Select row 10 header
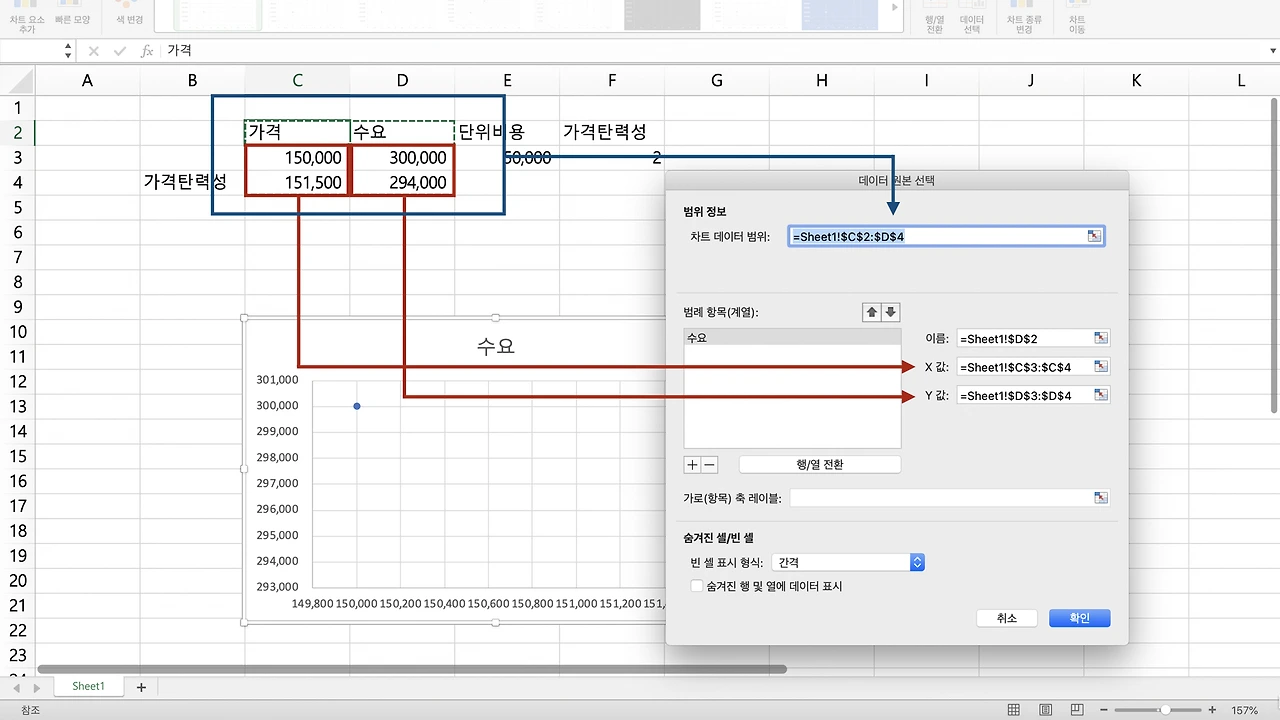The width and height of the screenshot is (1280, 720). point(16,332)
